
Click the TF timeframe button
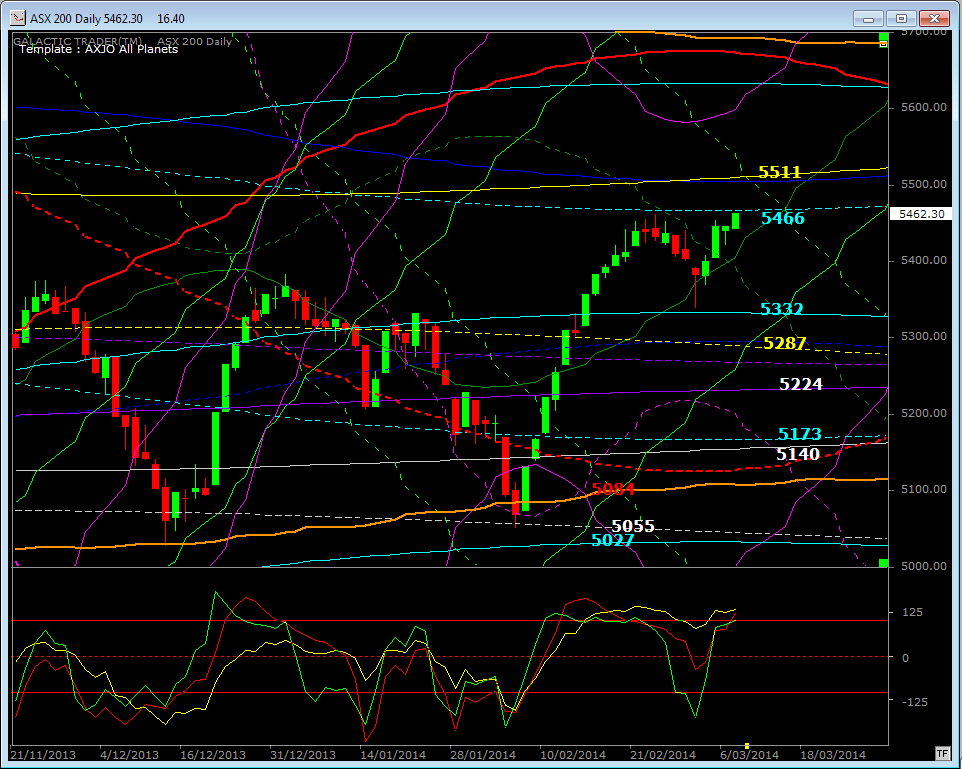coord(942,753)
